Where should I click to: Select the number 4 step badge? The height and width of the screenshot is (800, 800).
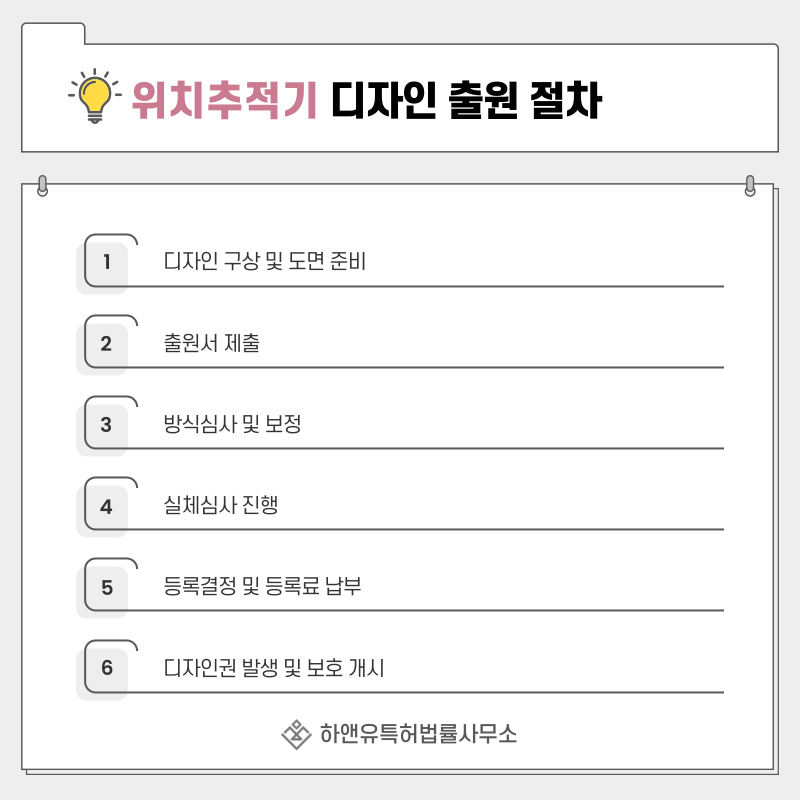[106, 506]
